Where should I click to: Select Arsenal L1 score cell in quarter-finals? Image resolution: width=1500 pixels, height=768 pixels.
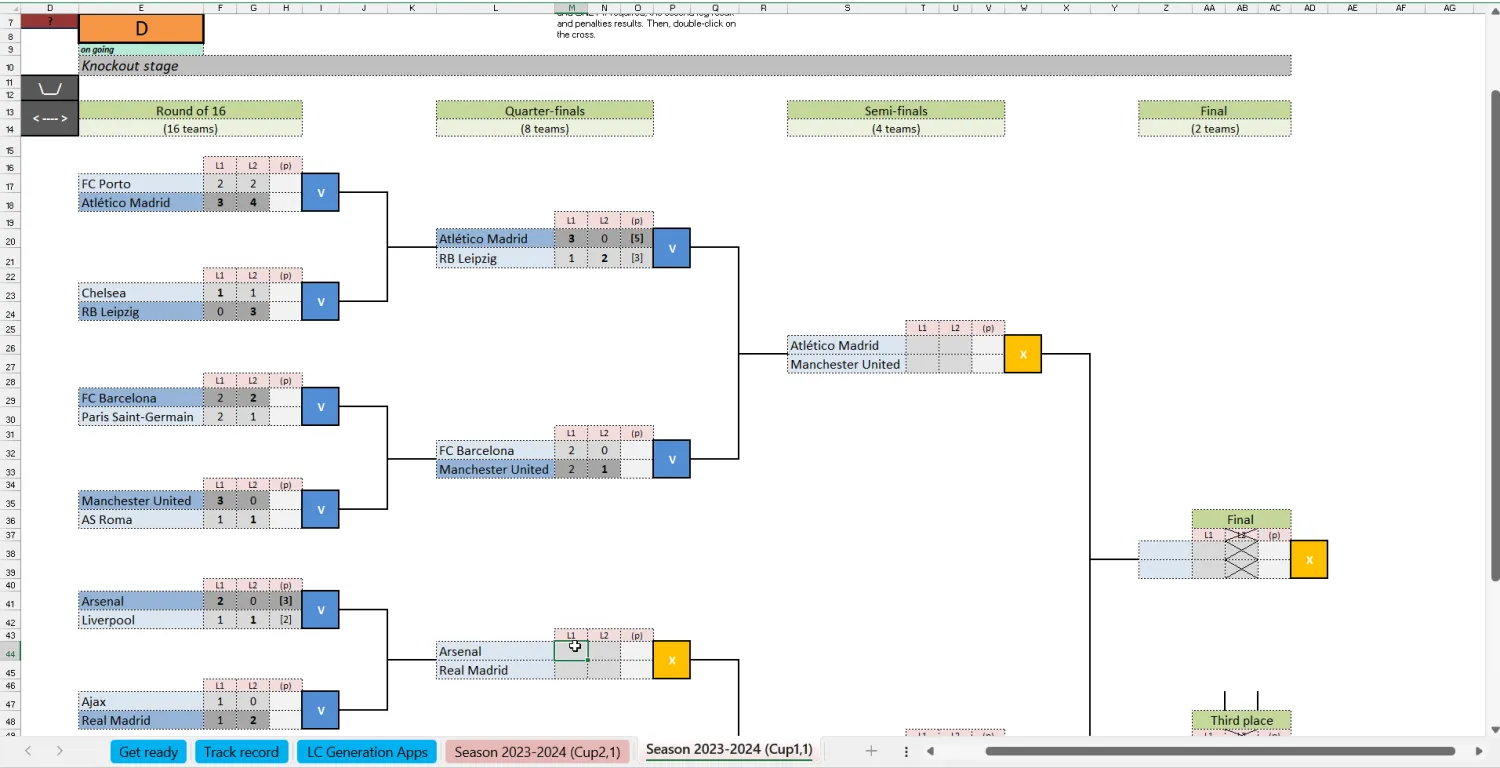click(x=571, y=651)
